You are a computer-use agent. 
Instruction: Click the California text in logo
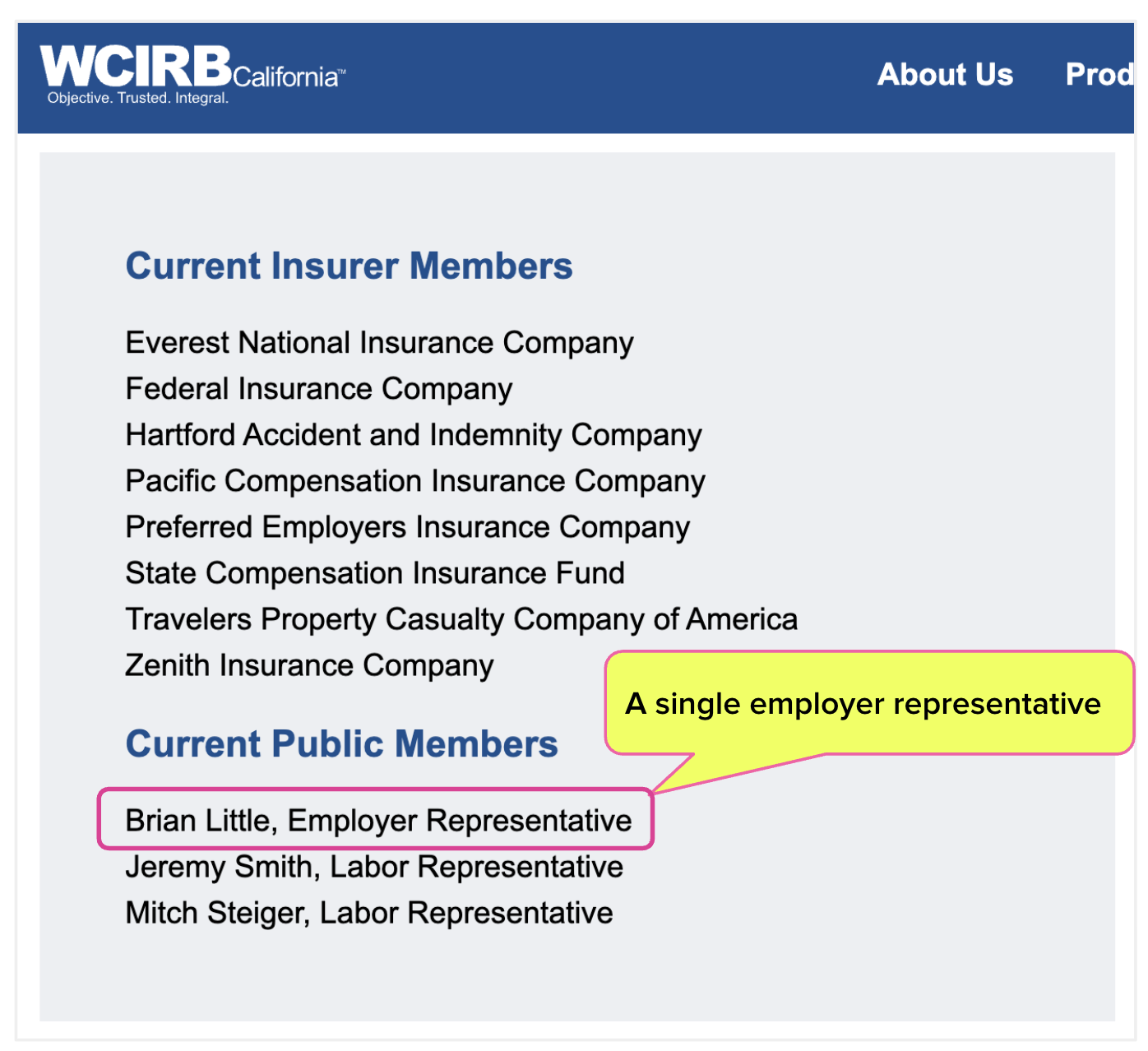(285, 77)
